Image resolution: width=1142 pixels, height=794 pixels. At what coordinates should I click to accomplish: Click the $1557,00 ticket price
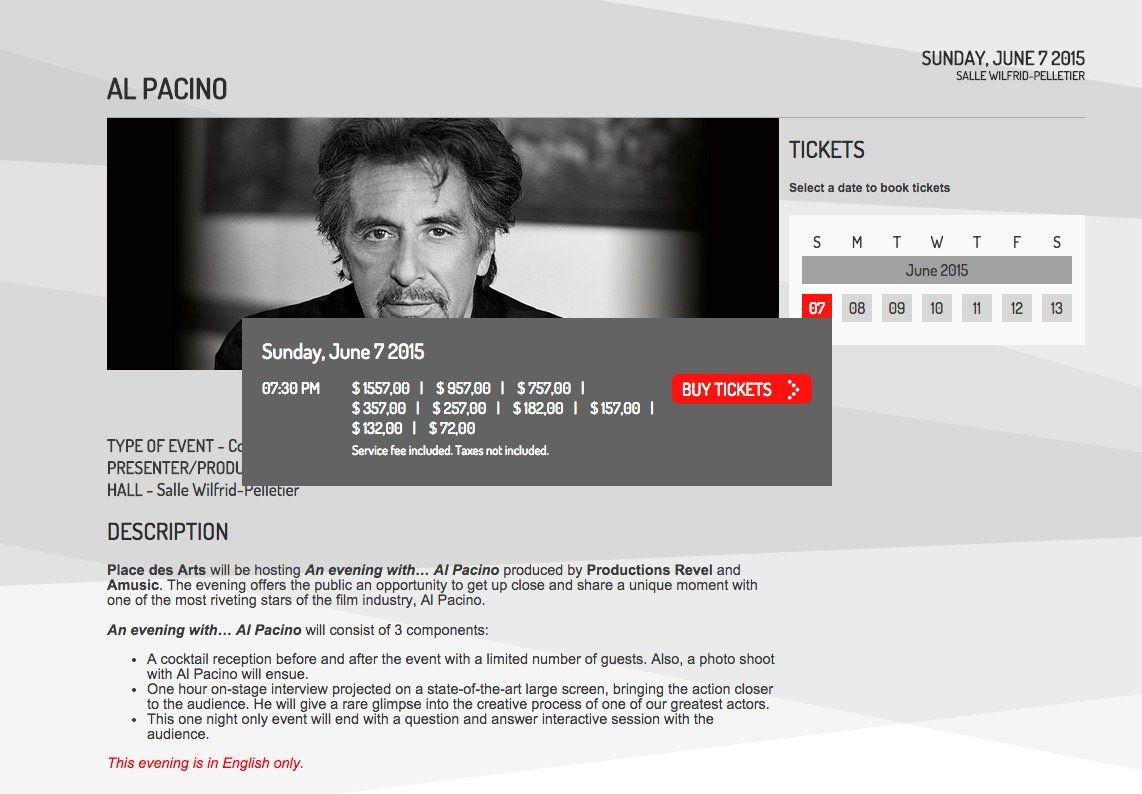tap(381, 388)
